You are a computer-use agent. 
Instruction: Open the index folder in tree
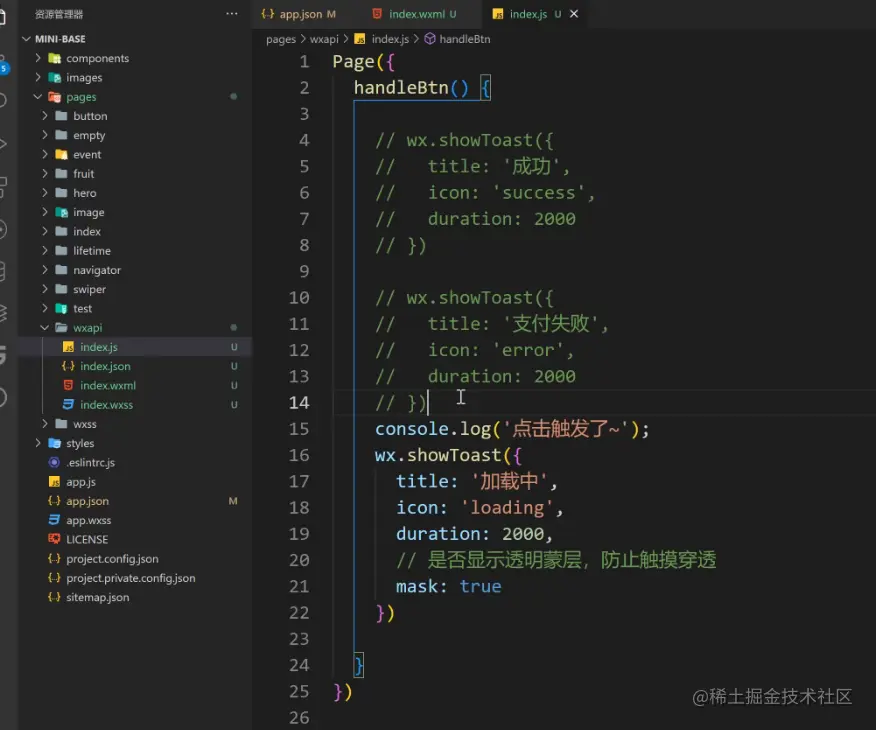[x=87, y=231]
